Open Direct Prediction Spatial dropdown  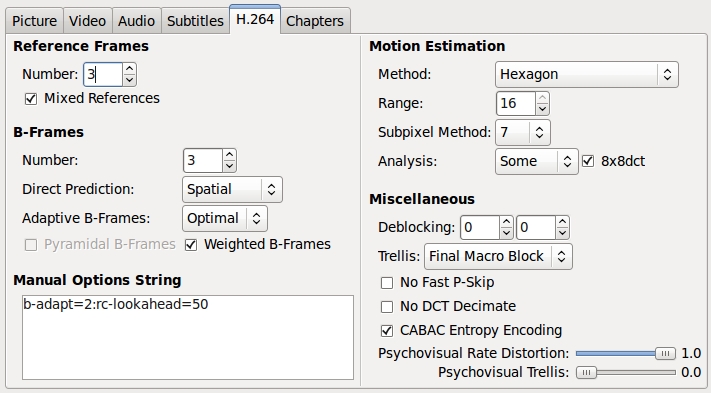point(232,189)
